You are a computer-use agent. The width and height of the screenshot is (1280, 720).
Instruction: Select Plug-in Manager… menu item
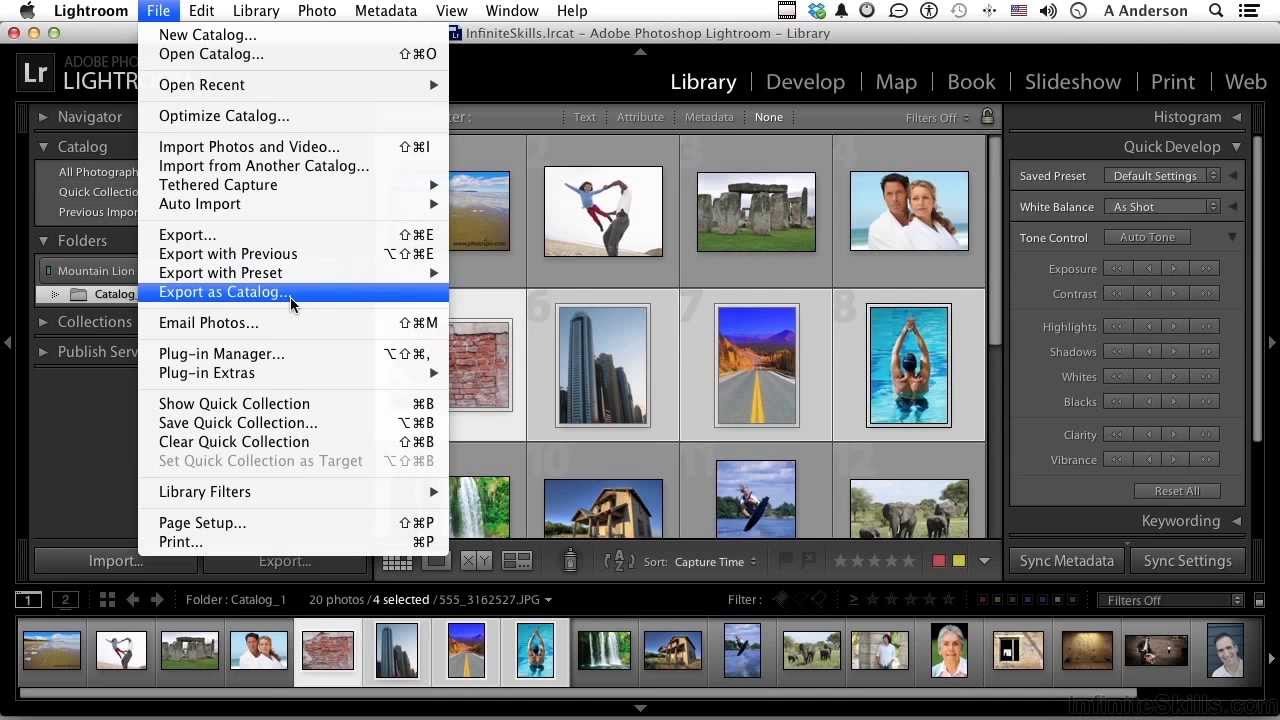293,354
